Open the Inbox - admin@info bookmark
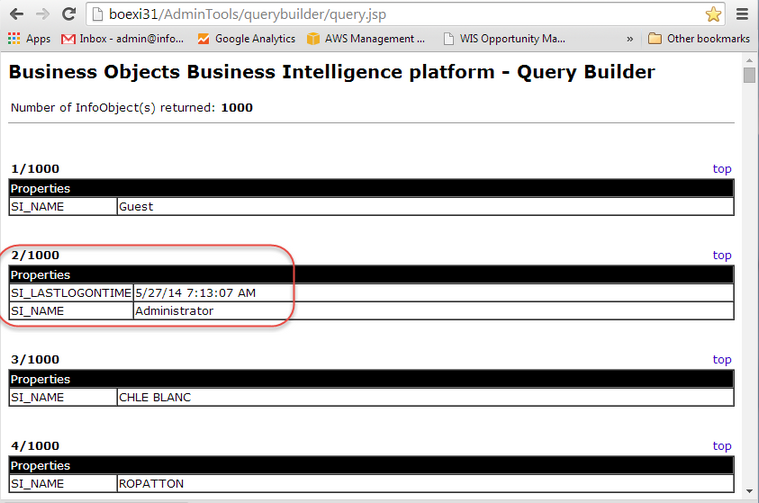This screenshot has height=503, width=759. coord(122,39)
